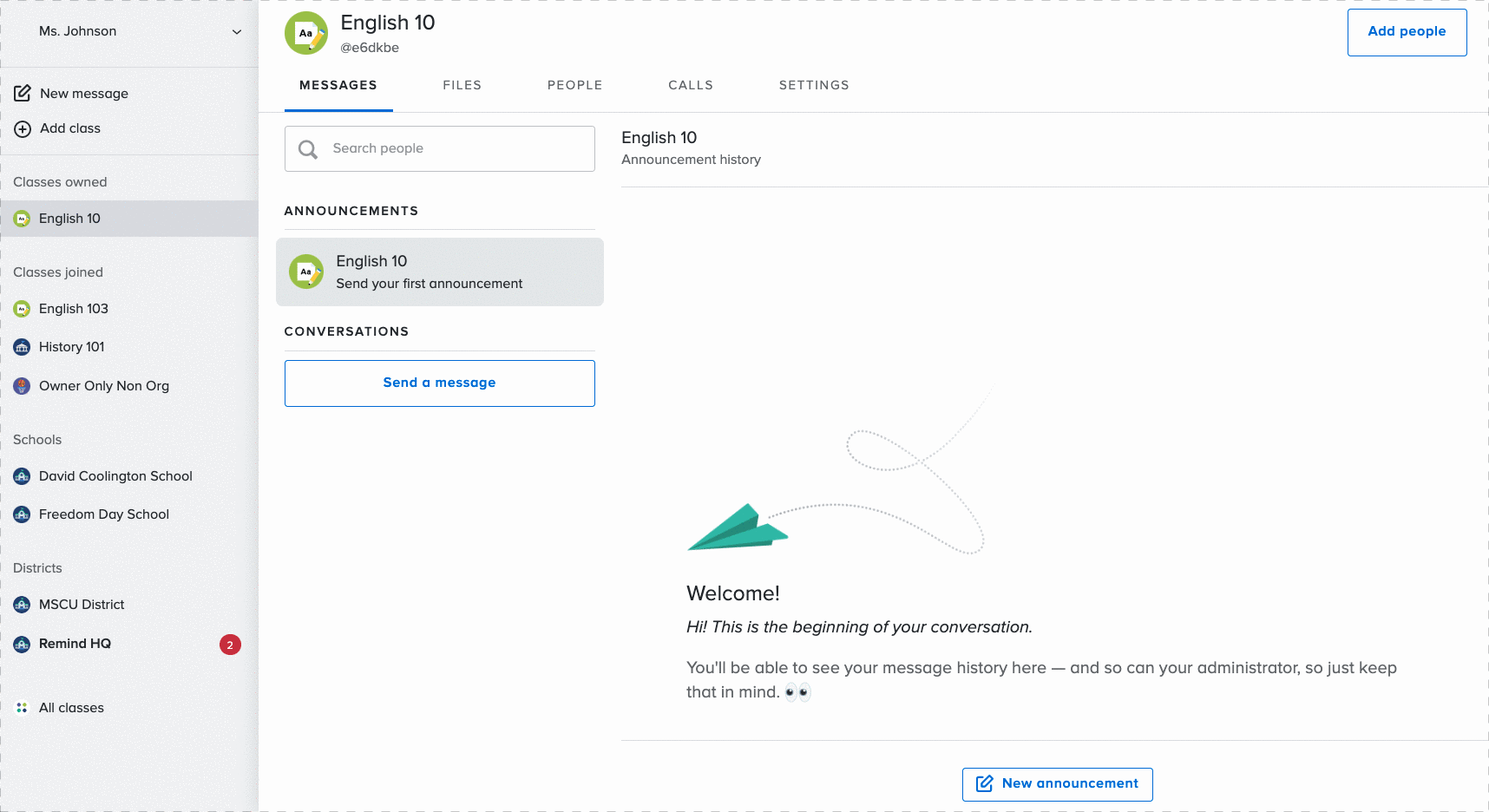Click the Add class plus icon
This screenshot has height=812, width=1489.
23,129
